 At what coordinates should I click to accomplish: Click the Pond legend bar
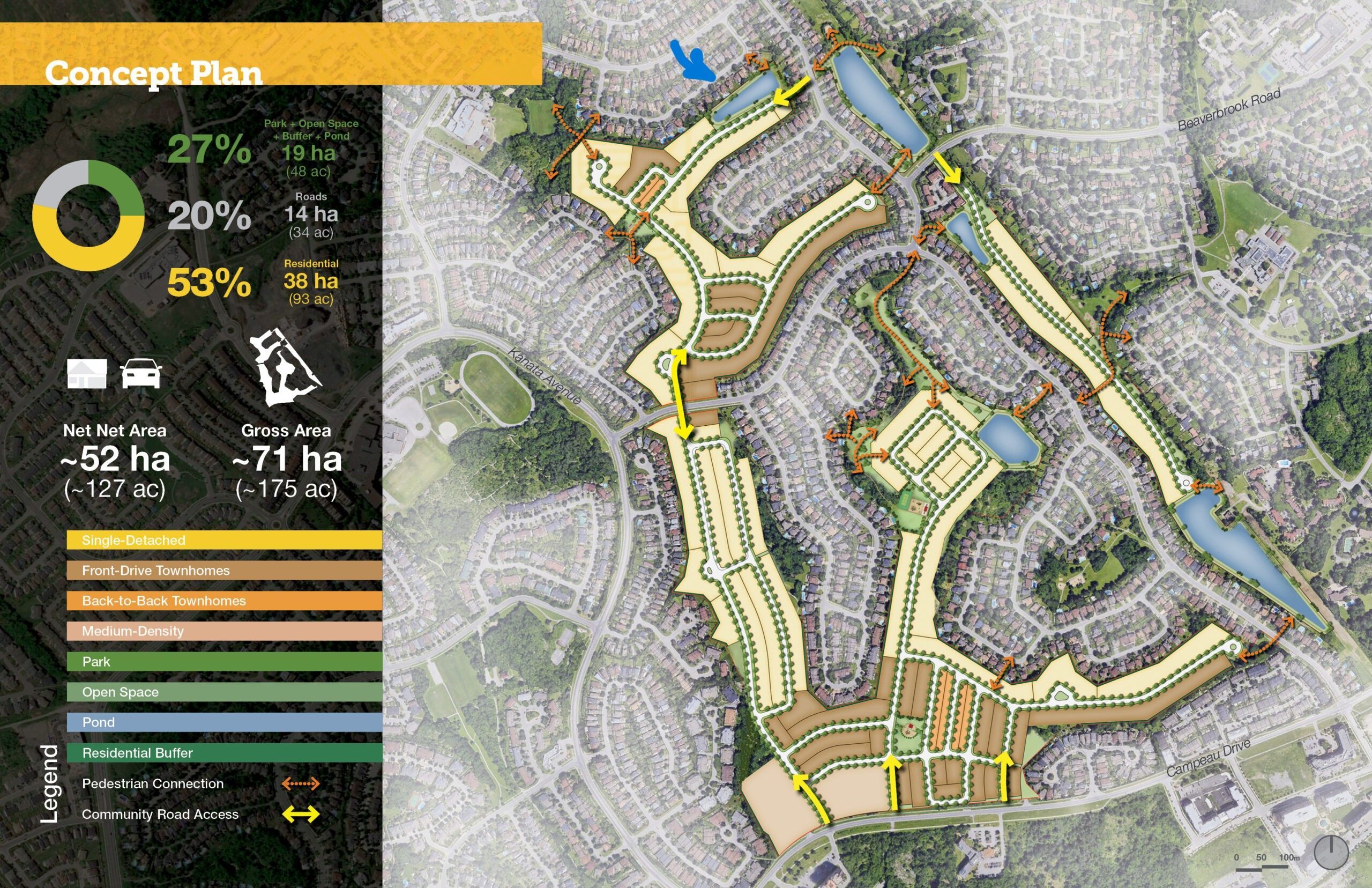tap(224, 722)
